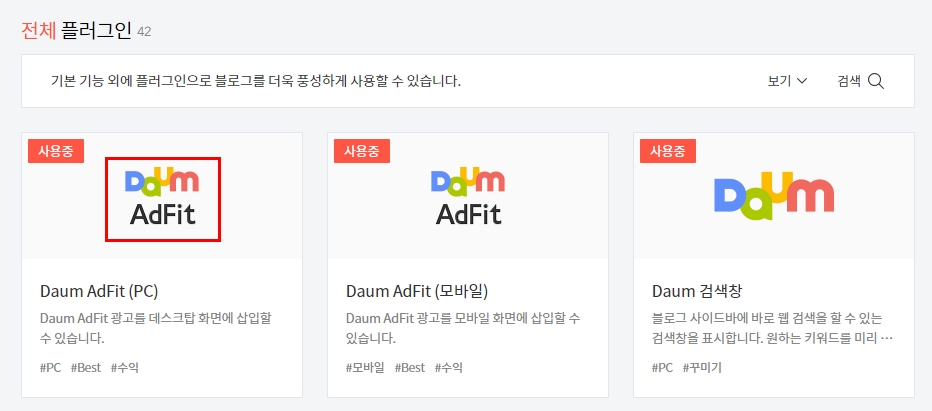Click the 전체 플러그인 heading
932x411 pixels.
[76, 30]
